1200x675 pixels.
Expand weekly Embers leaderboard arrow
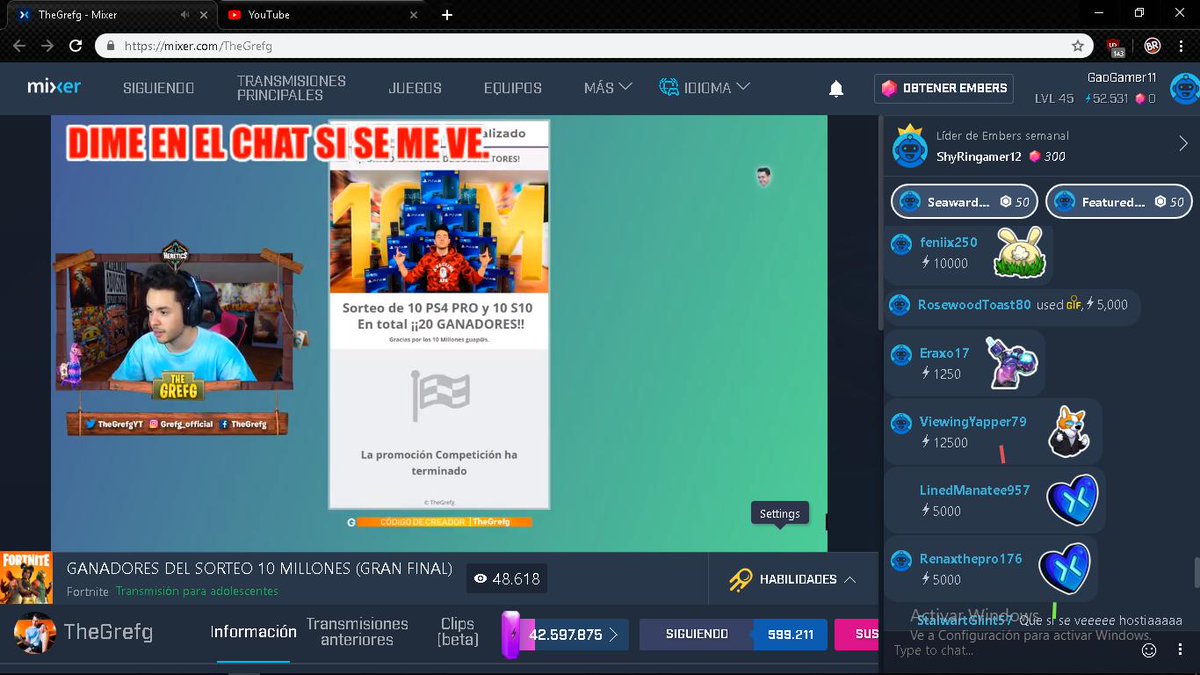pyautogui.click(x=1183, y=144)
